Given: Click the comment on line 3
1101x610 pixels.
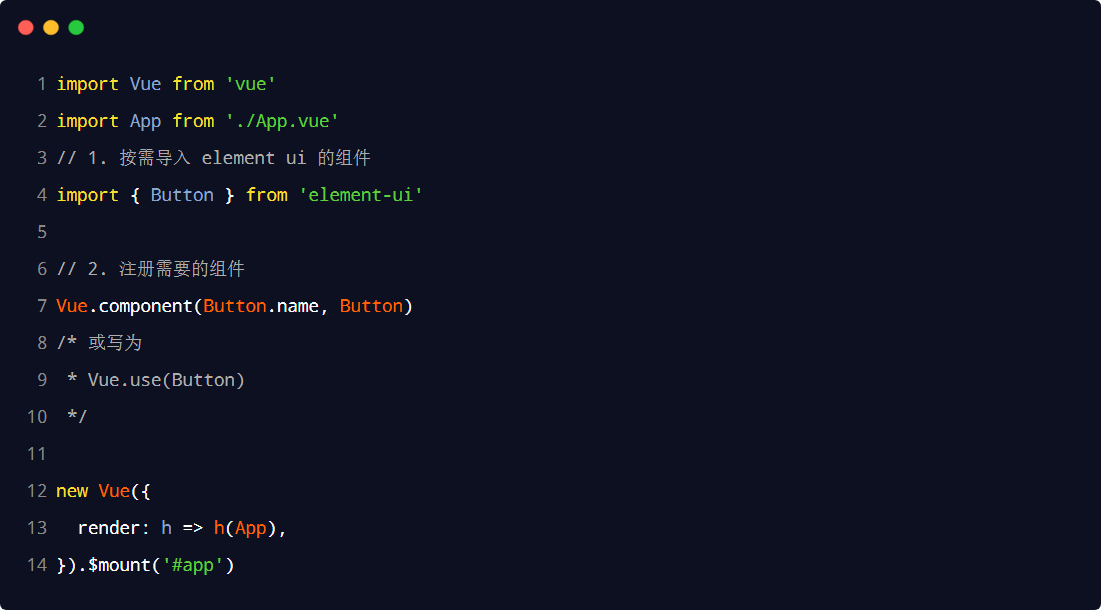Looking at the screenshot, I should [213, 158].
